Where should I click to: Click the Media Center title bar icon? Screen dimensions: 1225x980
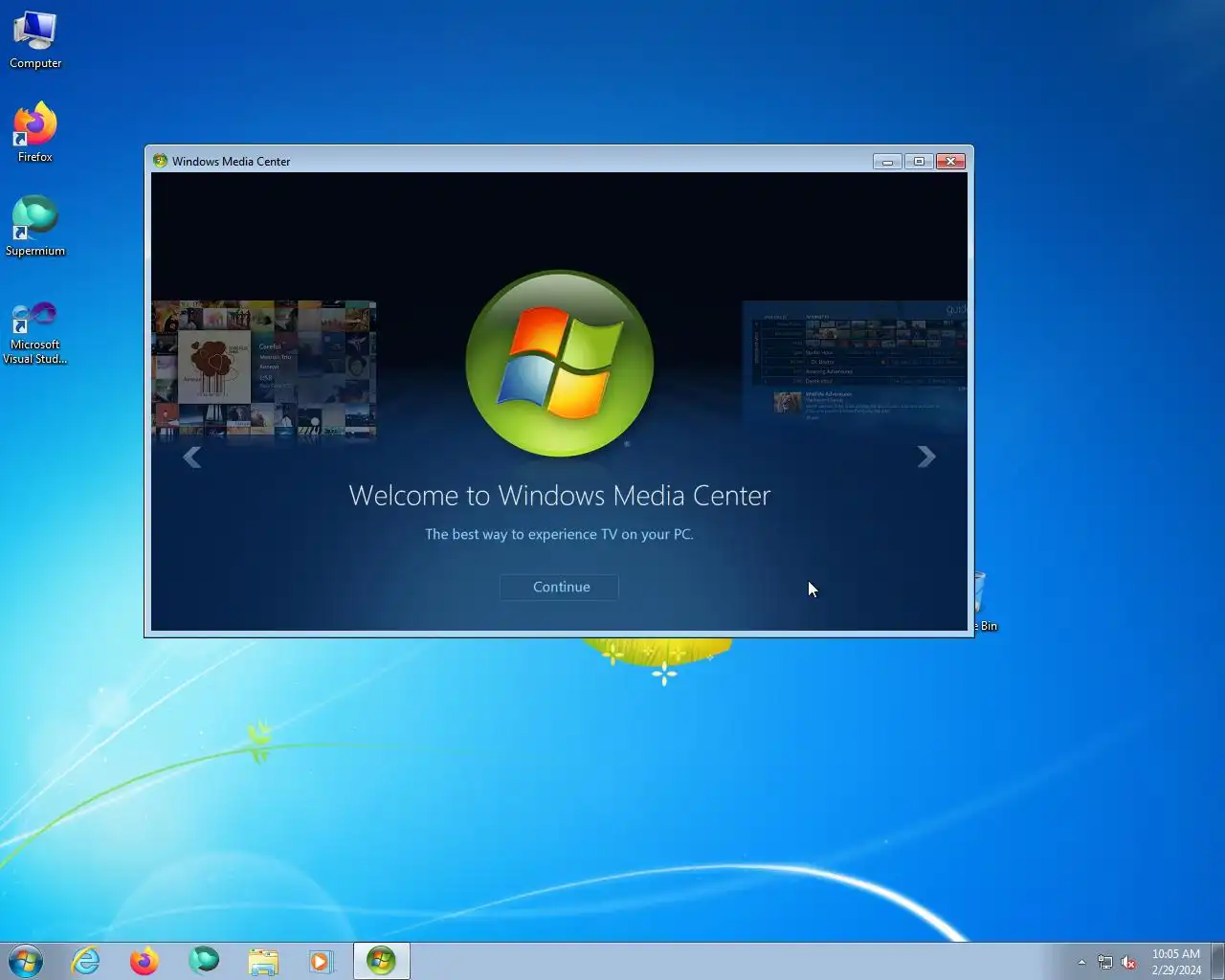tap(160, 161)
